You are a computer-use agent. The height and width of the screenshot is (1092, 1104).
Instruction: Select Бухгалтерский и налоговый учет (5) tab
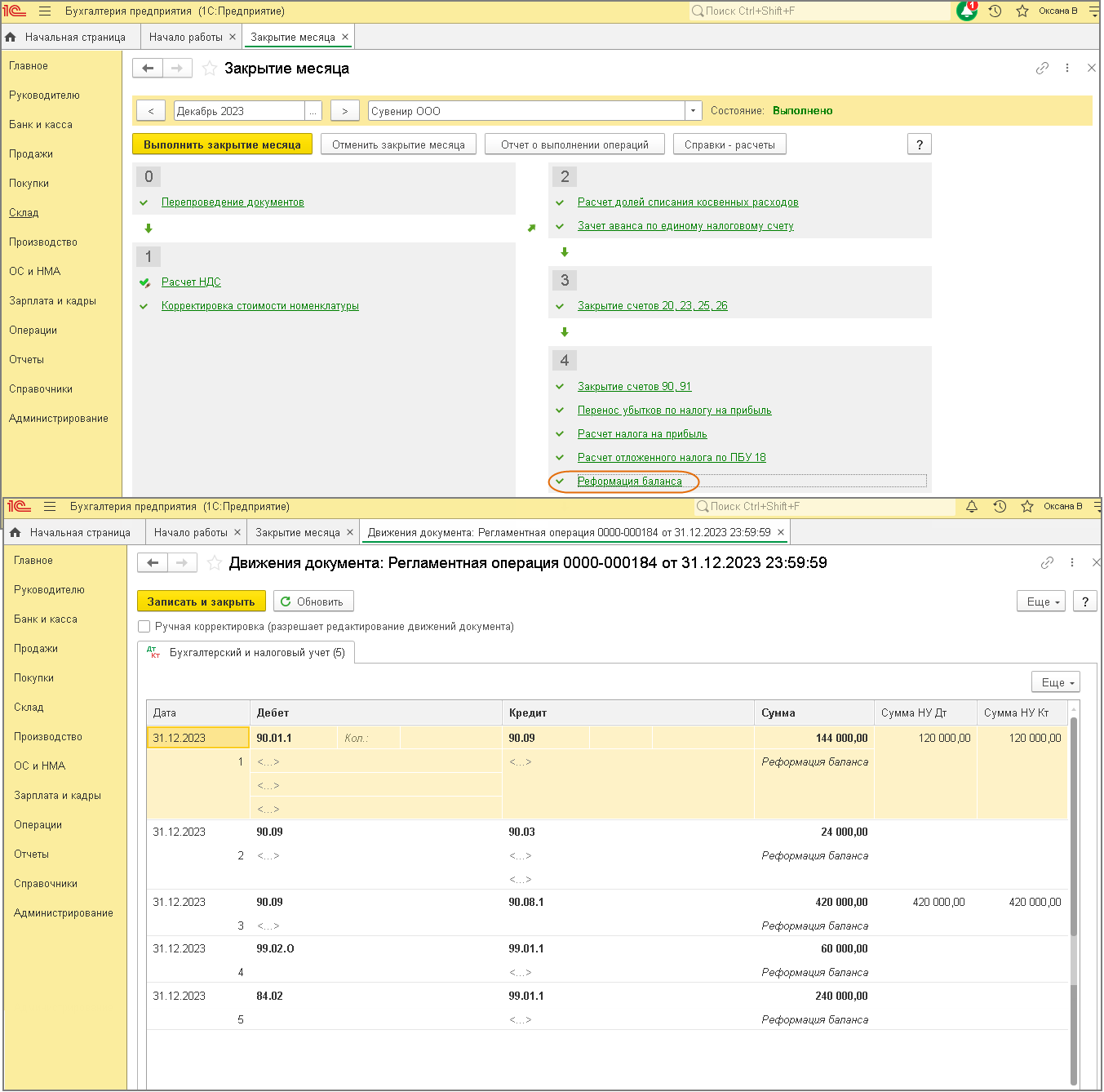coord(246,653)
